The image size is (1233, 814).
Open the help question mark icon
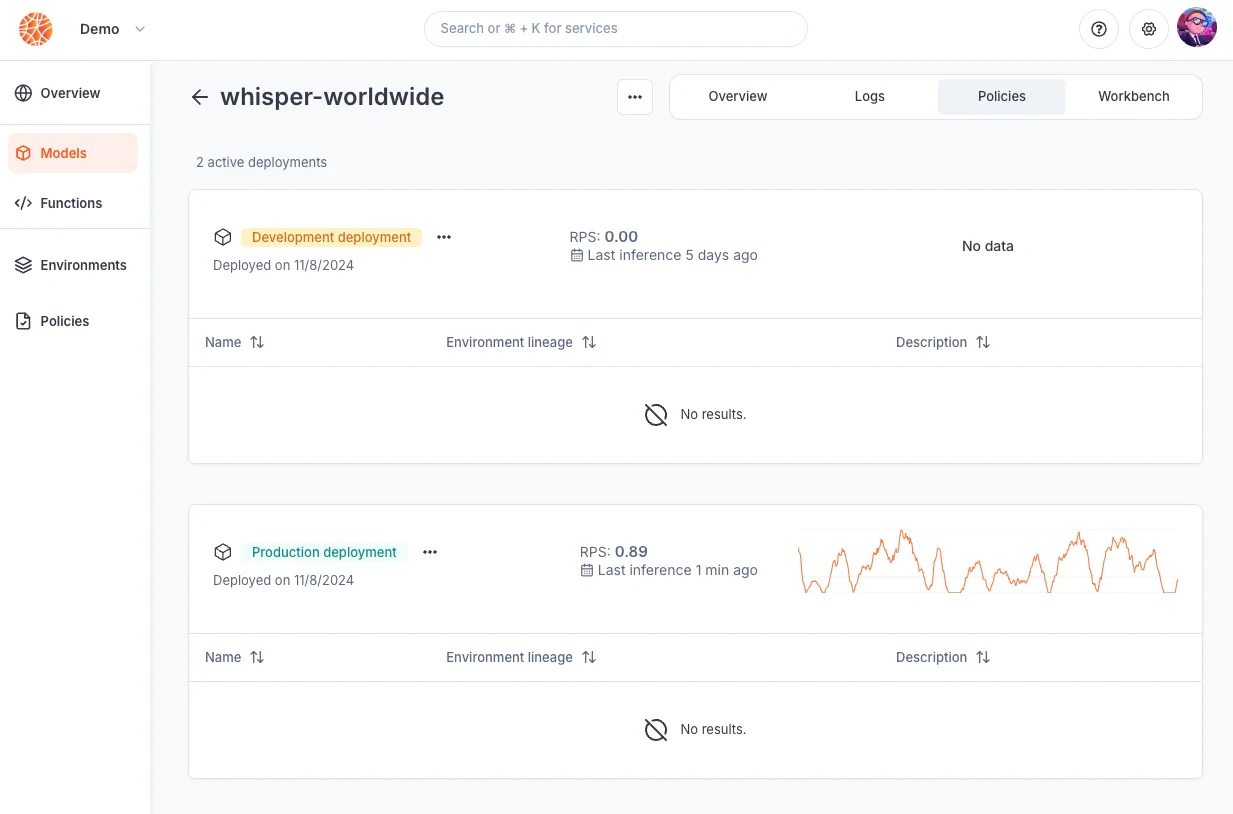[x=1099, y=29]
